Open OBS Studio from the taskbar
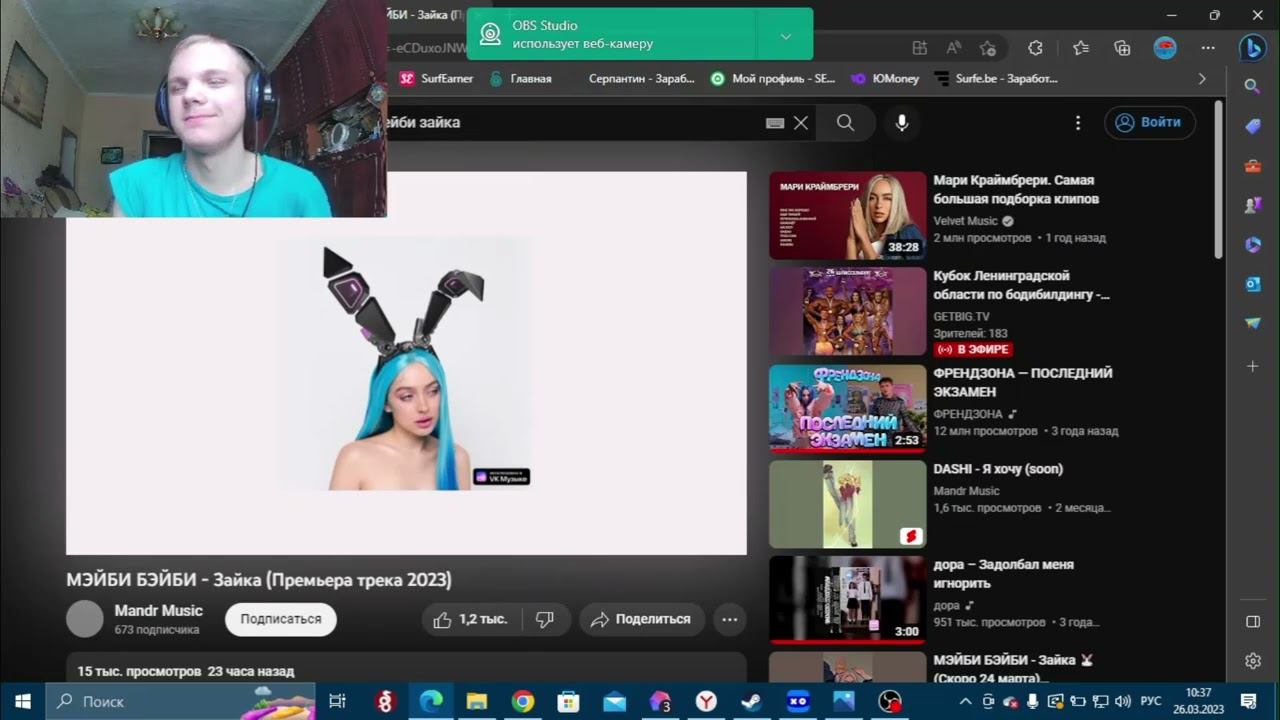1280x720 pixels. click(x=890, y=702)
